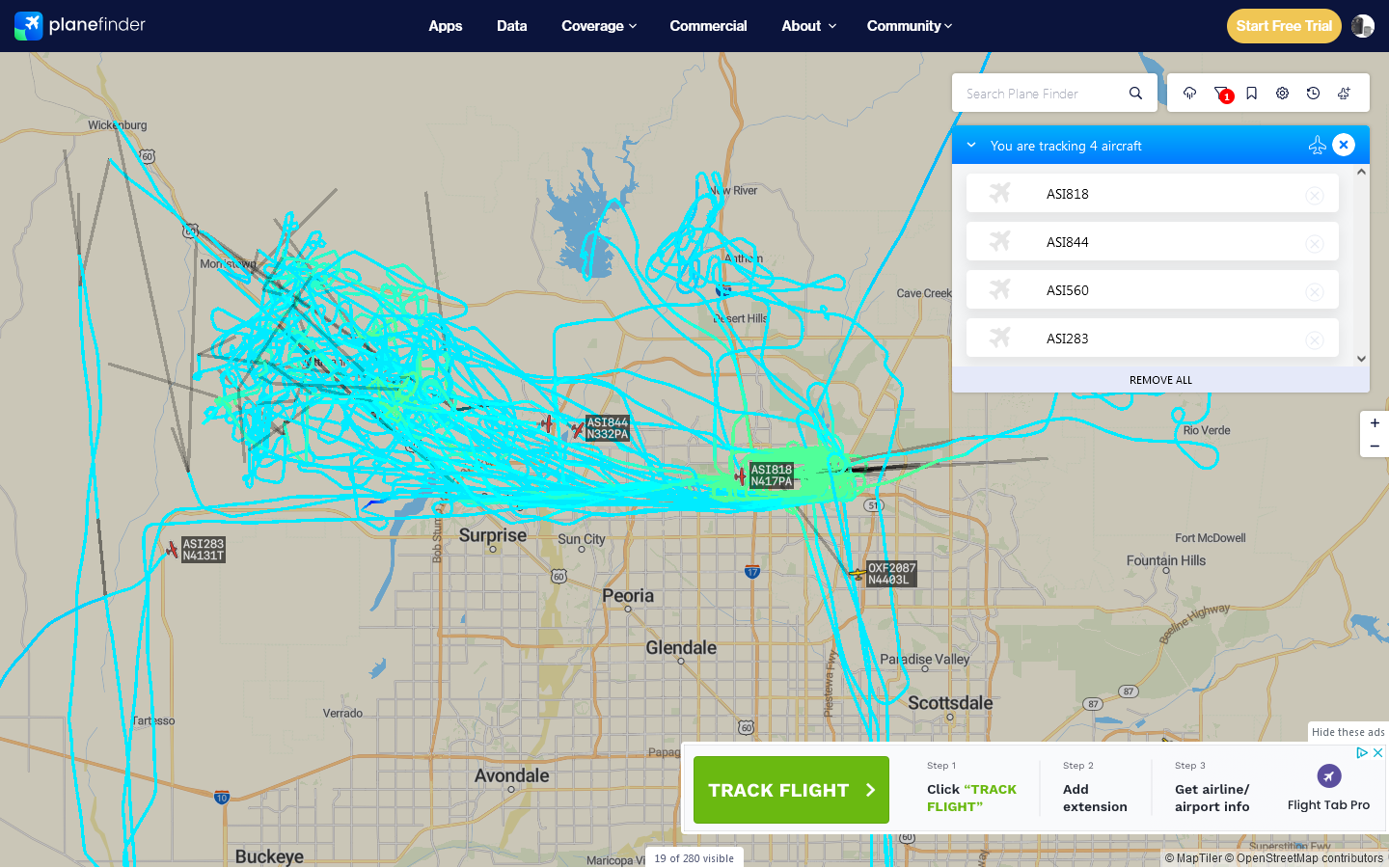Click the plane icon beside ASI818
Screen dimensions: 1389x868
pos(1000,193)
